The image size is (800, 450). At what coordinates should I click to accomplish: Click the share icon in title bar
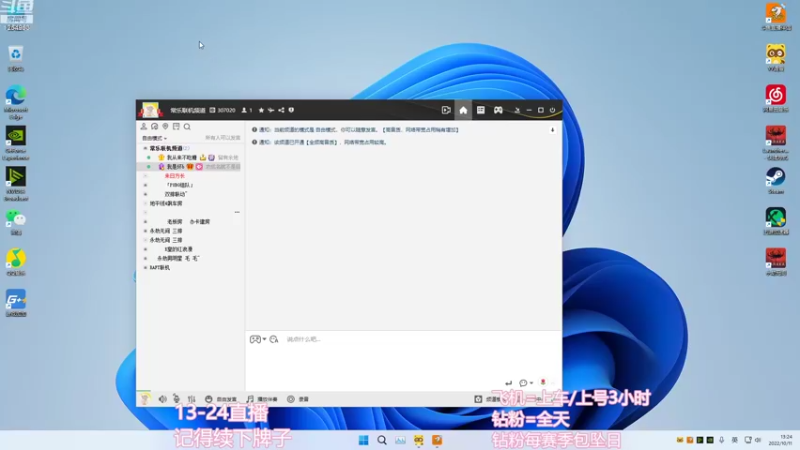[x=281, y=110]
